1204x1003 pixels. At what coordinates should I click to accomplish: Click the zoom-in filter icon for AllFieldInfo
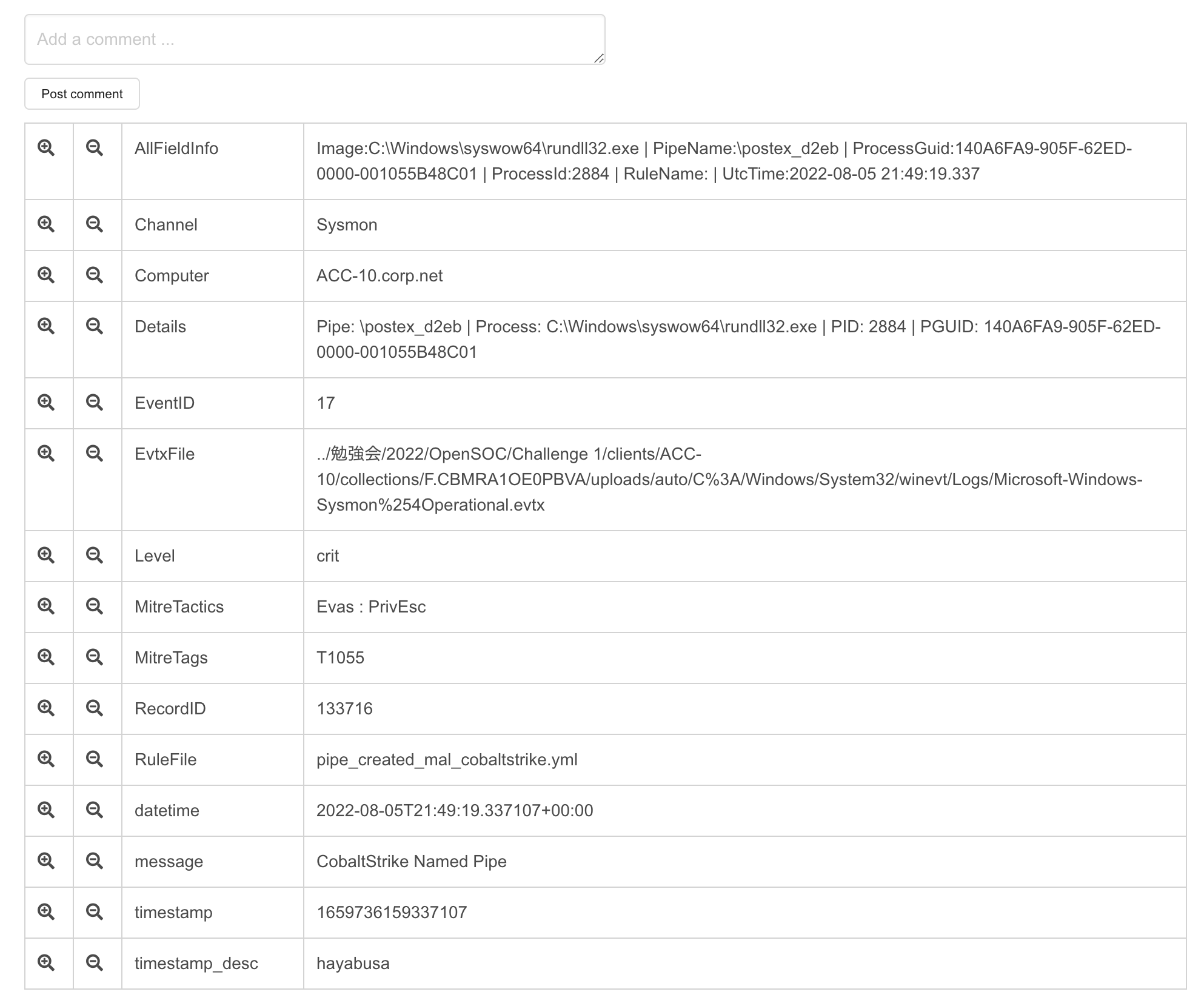click(46, 147)
